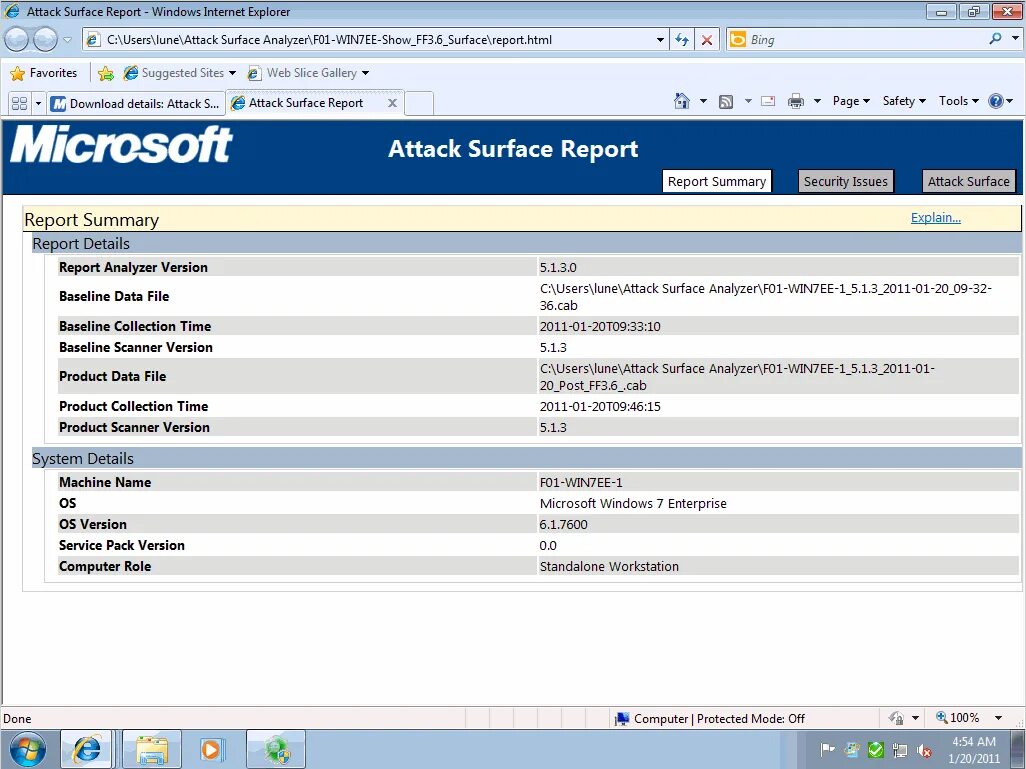Stop loading with the red X icon
The height and width of the screenshot is (769, 1026).
pyautogui.click(x=707, y=40)
